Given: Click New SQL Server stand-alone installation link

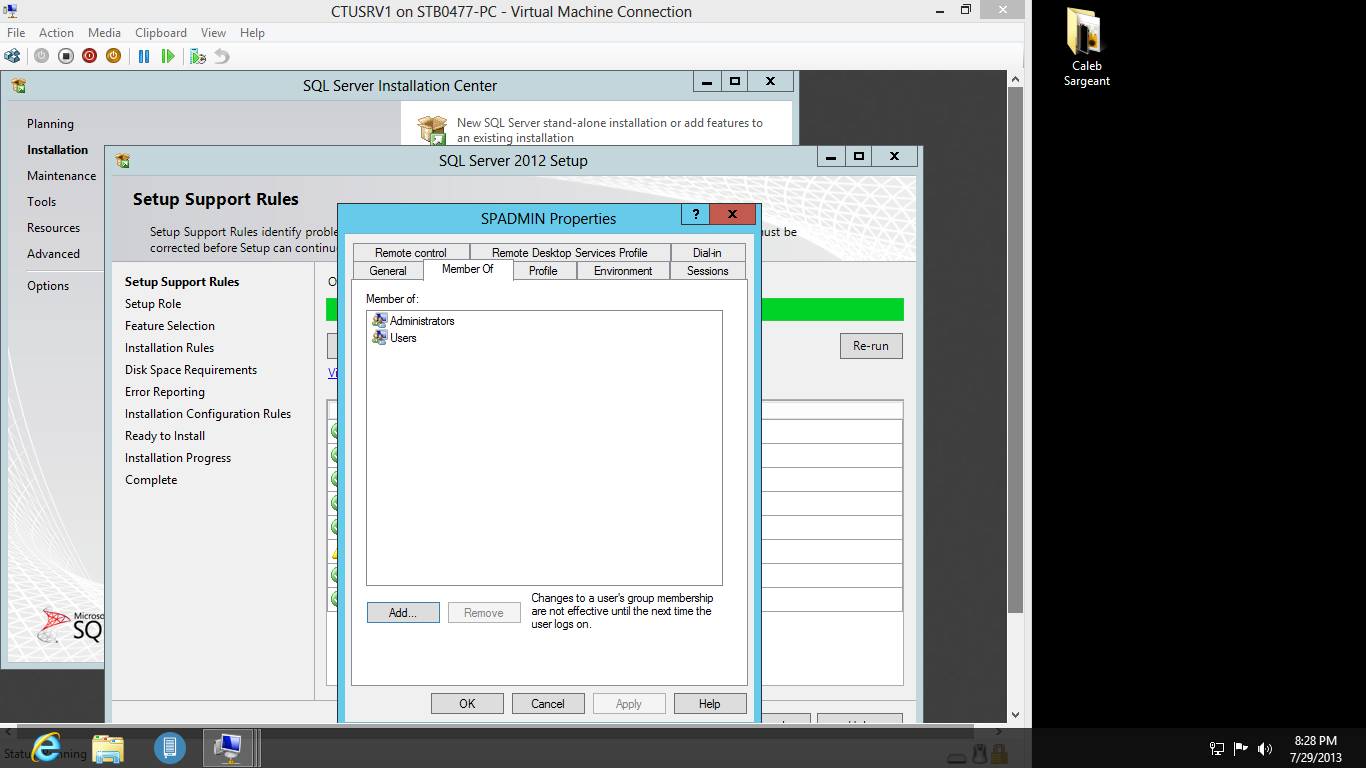Looking at the screenshot, I should 610,130.
